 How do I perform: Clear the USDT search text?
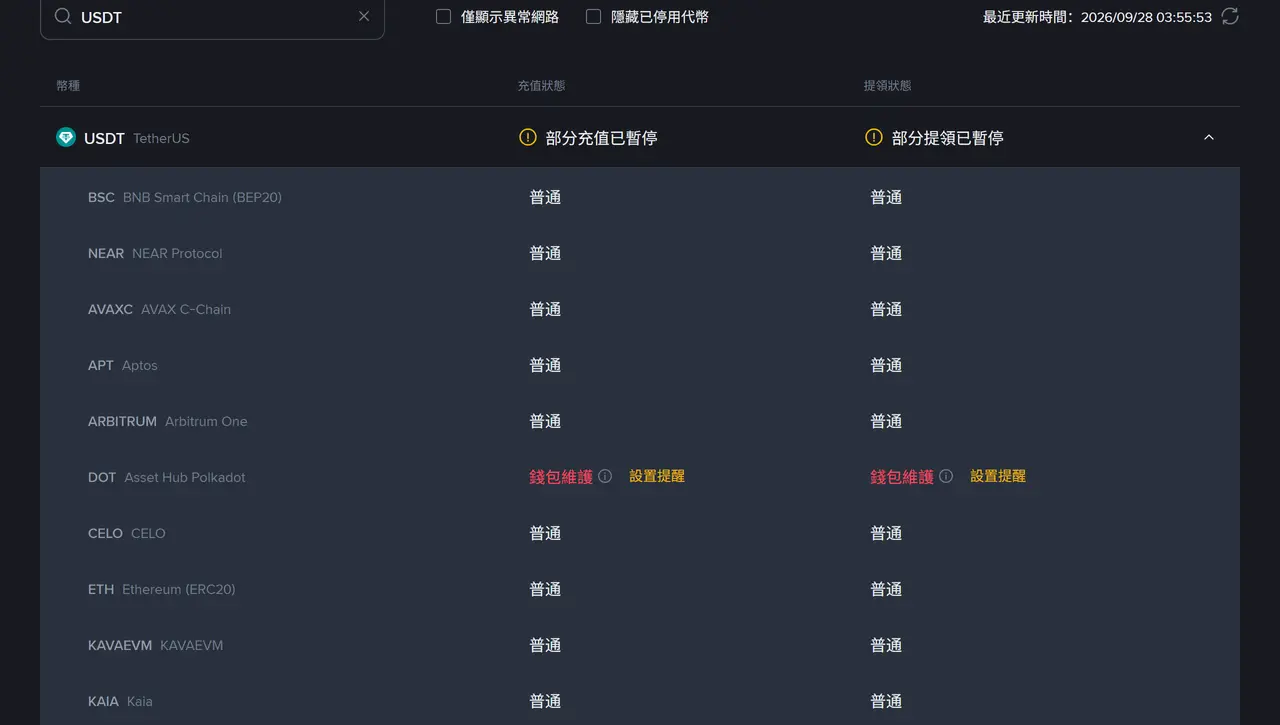[364, 16]
